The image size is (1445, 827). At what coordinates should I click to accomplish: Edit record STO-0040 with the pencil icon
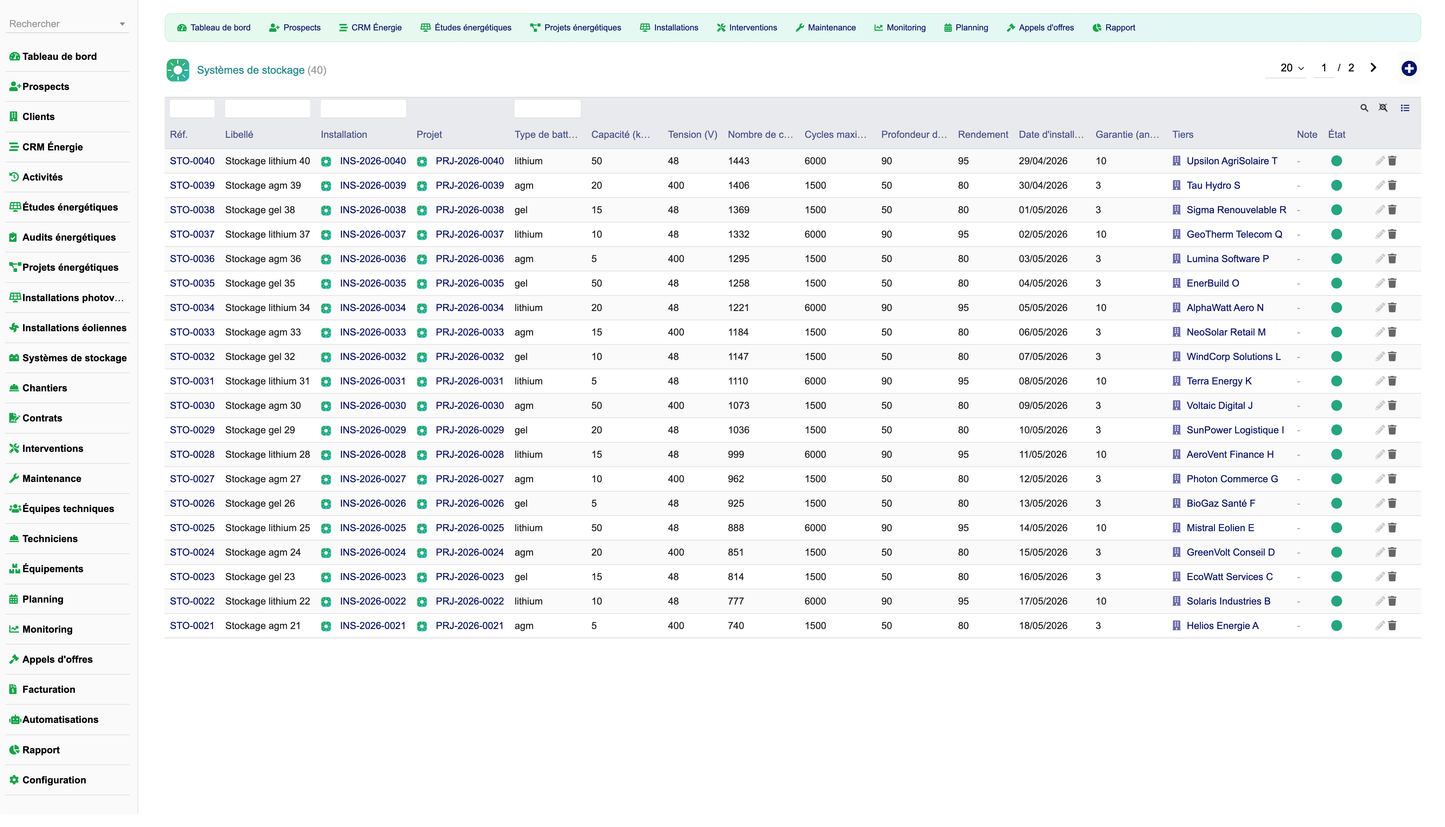tap(1380, 161)
